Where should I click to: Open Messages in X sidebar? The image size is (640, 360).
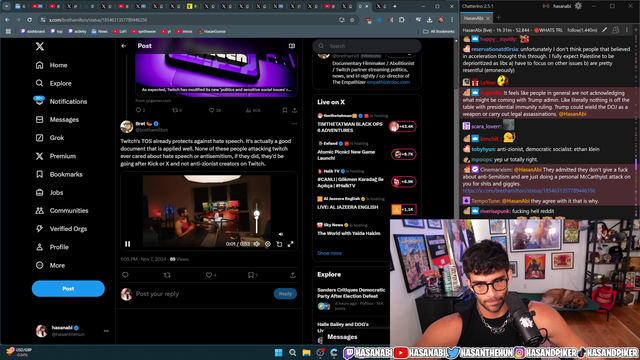[57, 120]
